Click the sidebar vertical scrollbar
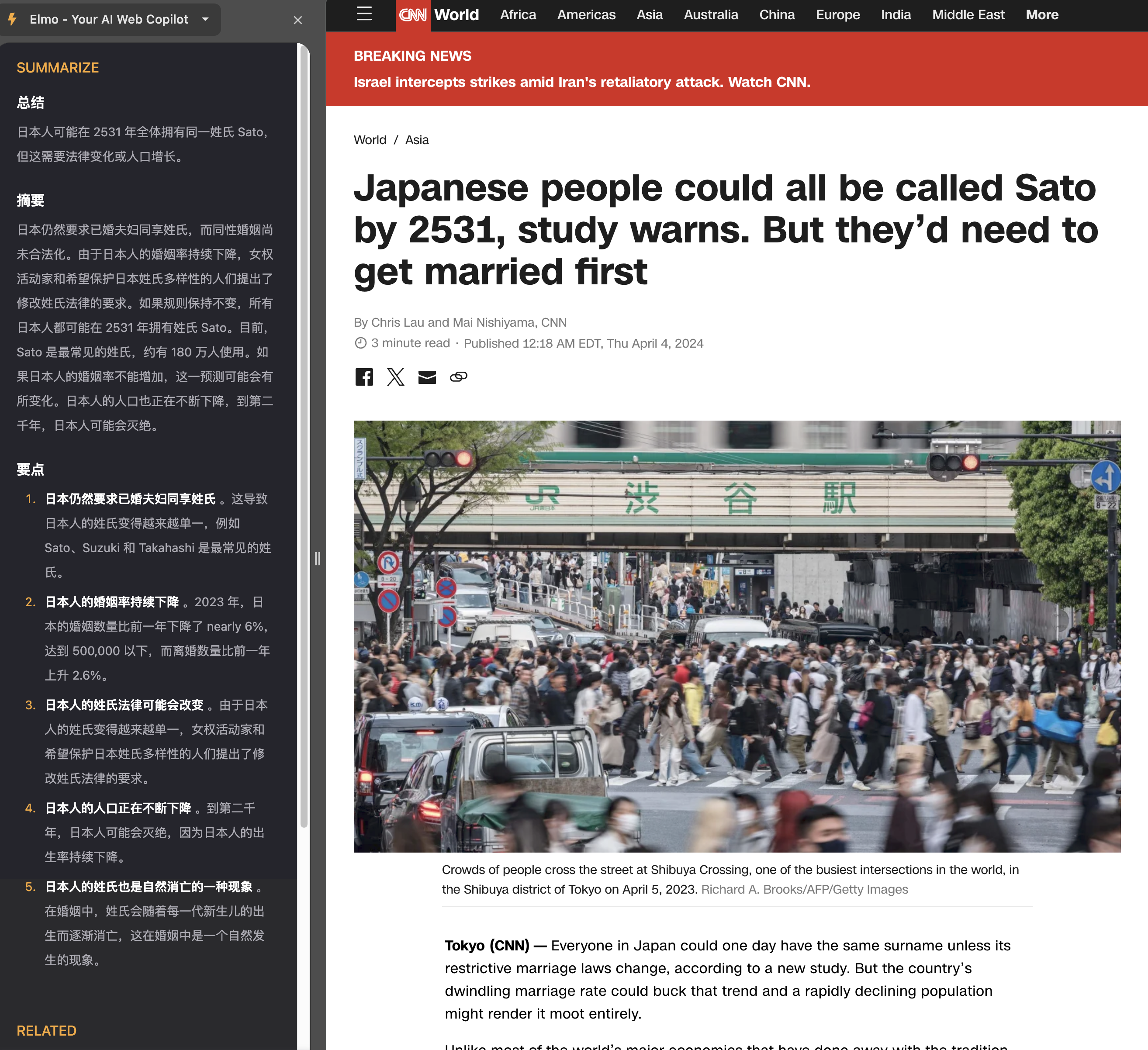This screenshot has height=1050, width=1148. (x=304, y=433)
